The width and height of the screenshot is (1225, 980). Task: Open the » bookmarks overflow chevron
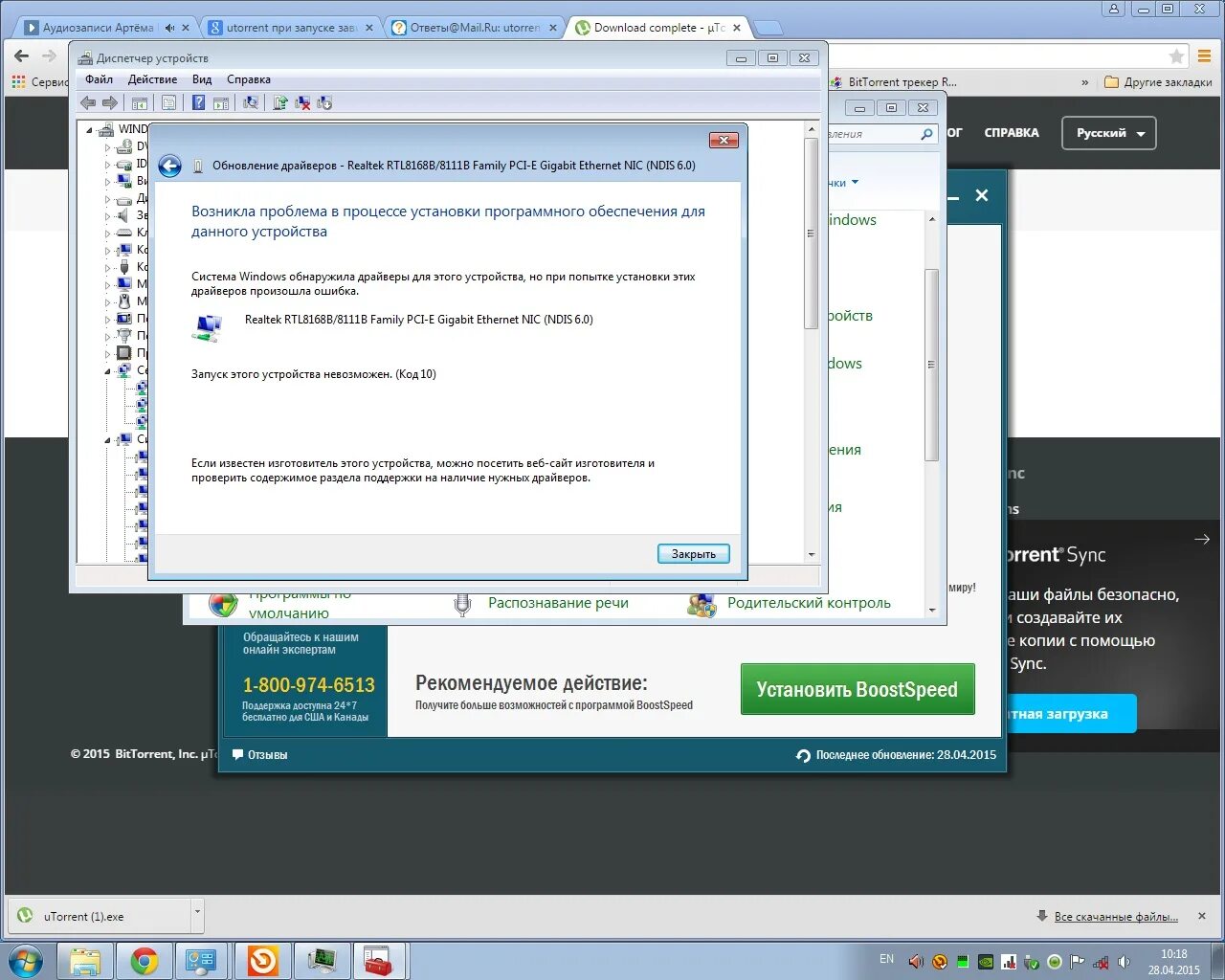tap(1084, 82)
